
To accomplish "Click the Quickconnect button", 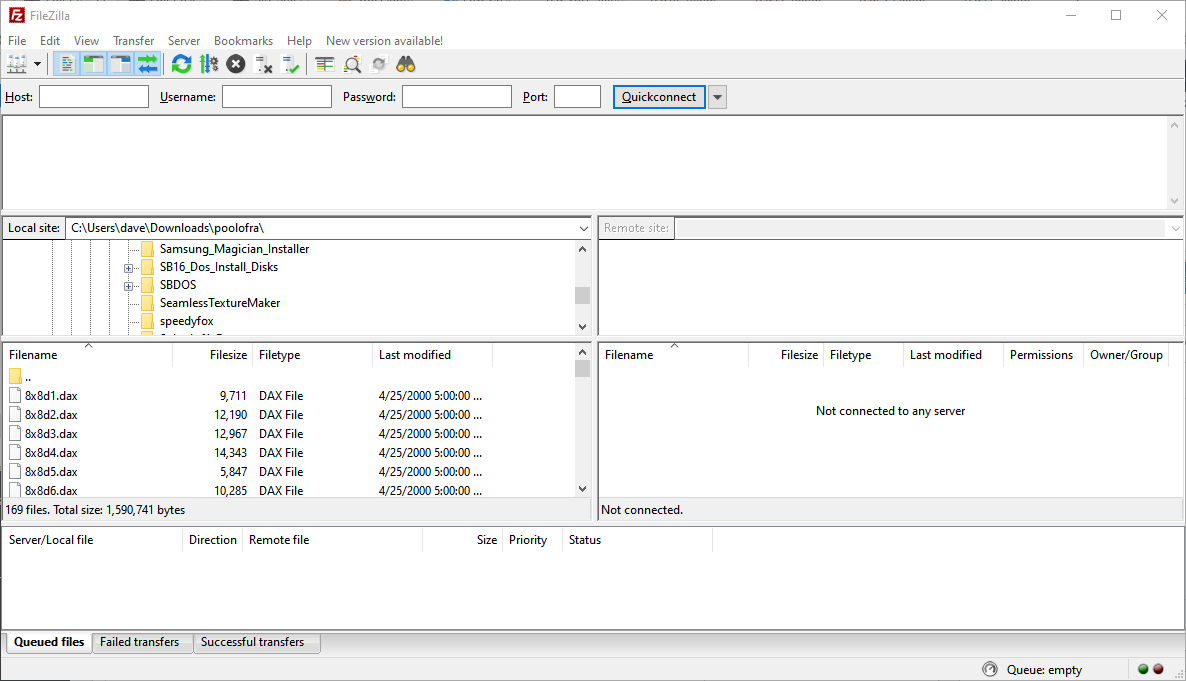I will coord(659,97).
